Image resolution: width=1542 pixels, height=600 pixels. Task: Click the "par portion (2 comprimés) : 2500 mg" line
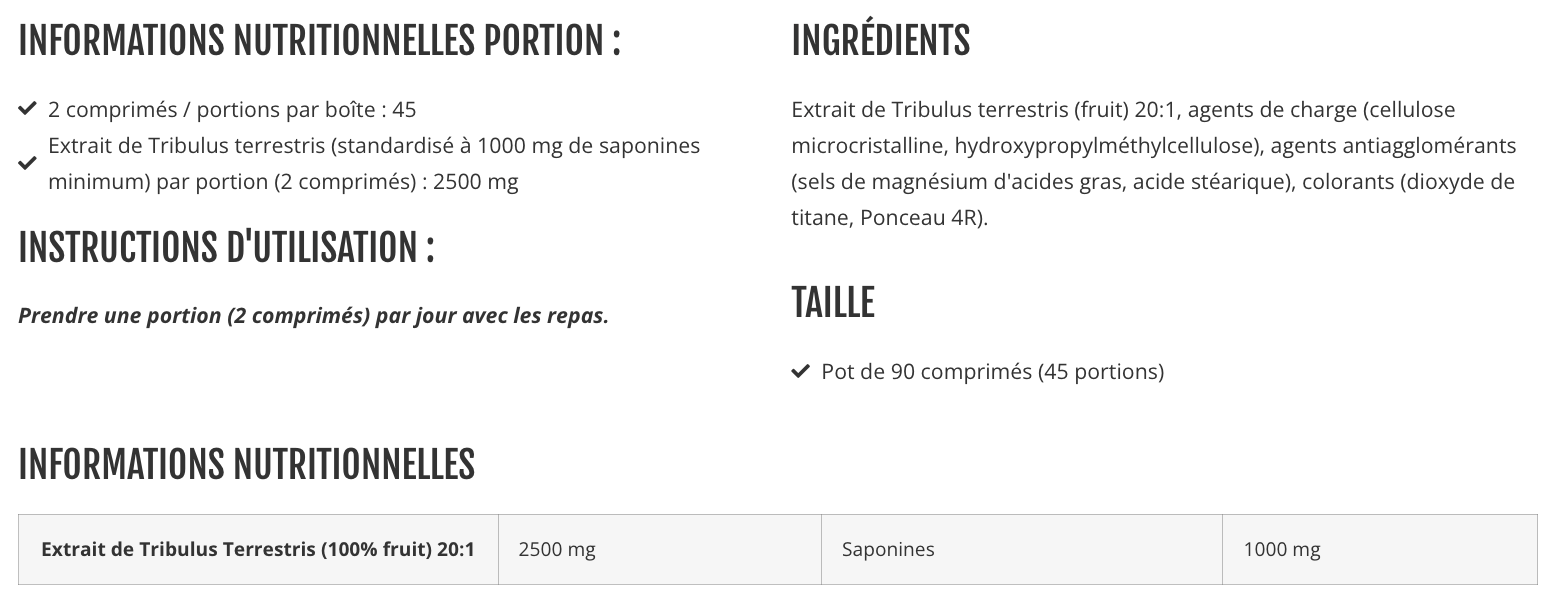click(283, 183)
